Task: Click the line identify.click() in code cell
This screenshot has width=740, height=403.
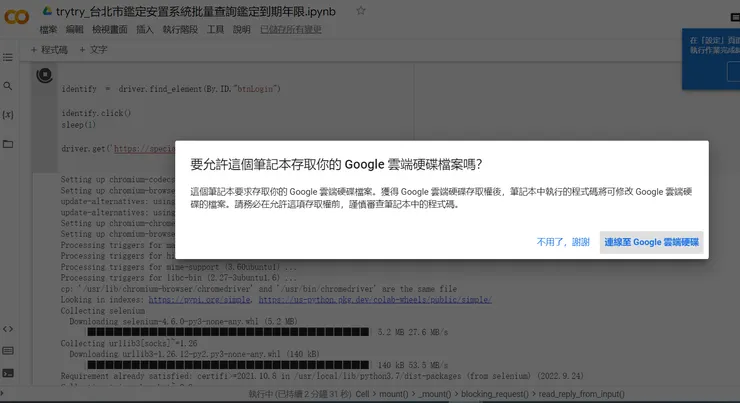Action: (x=96, y=113)
